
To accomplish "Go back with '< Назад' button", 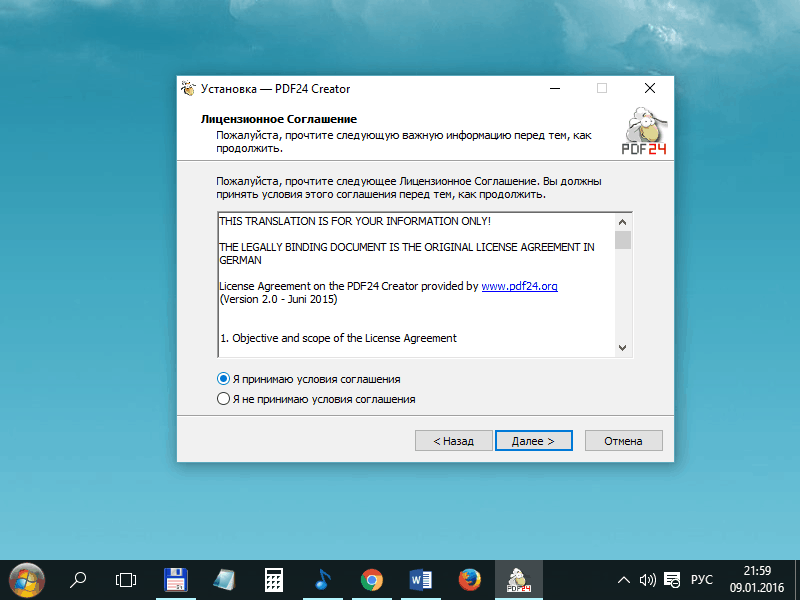I will pos(454,441).
